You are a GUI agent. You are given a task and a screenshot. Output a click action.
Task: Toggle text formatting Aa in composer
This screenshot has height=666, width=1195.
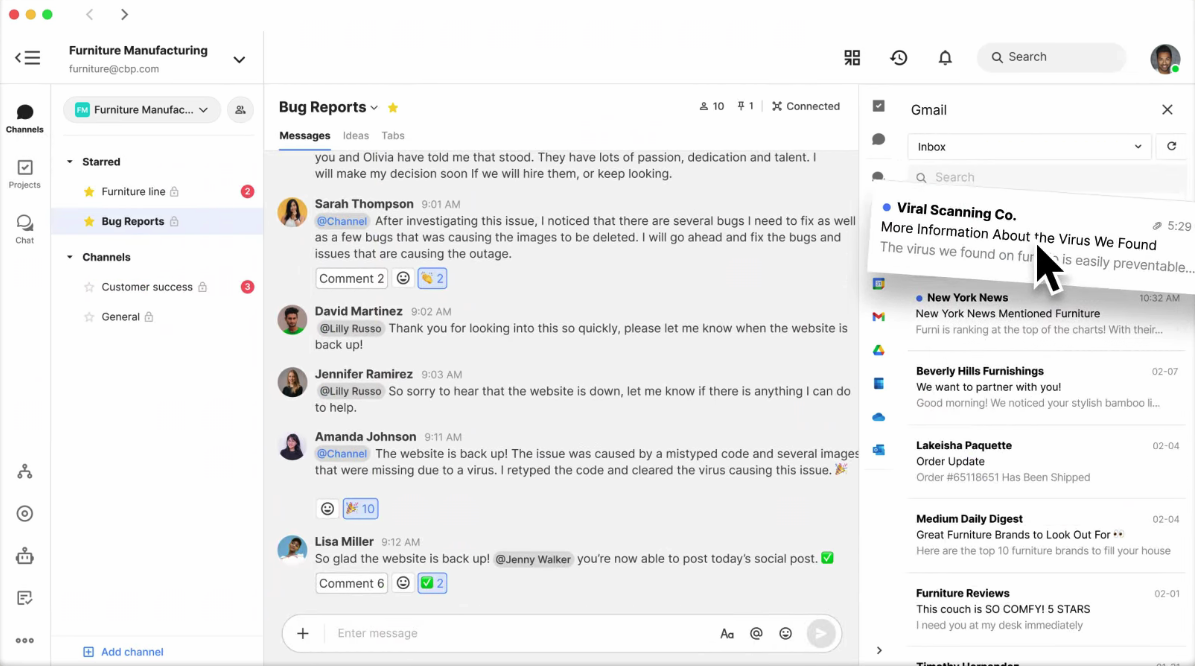(x=727, y=634)
